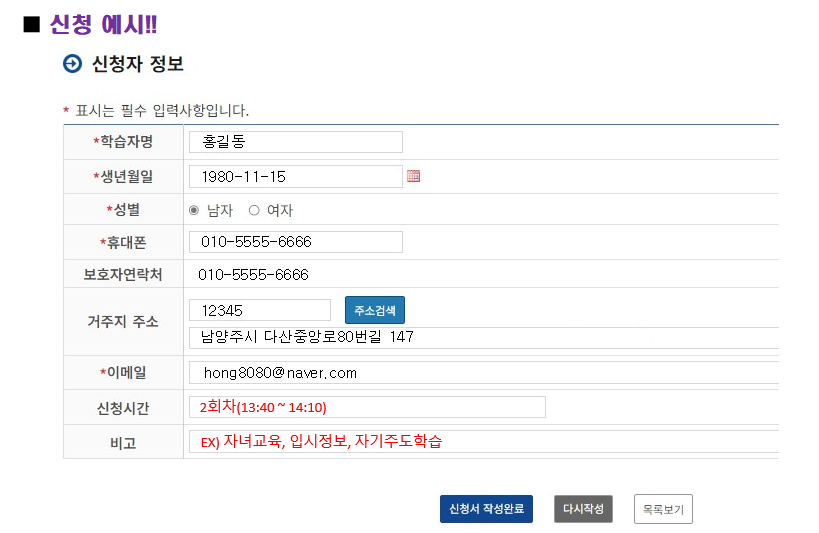
Task: Open the calendar picker beside birth date
Action: coord(414,176)
